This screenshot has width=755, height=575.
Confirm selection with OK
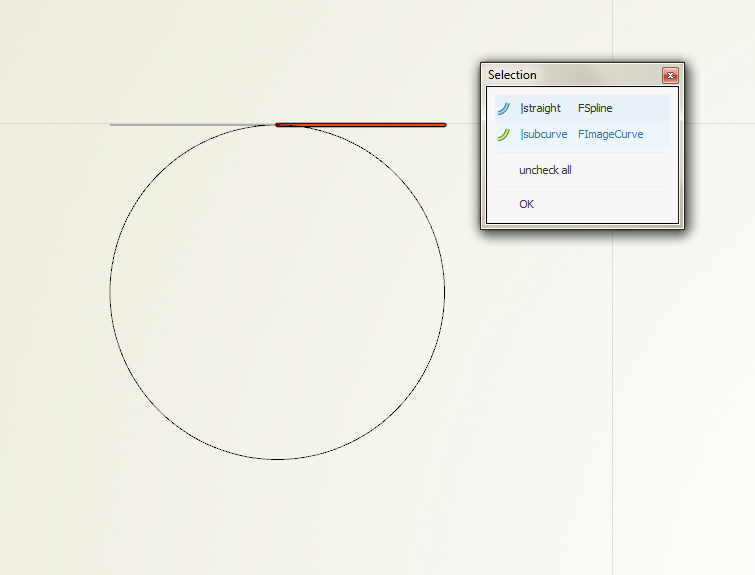(x=526, y=204)
